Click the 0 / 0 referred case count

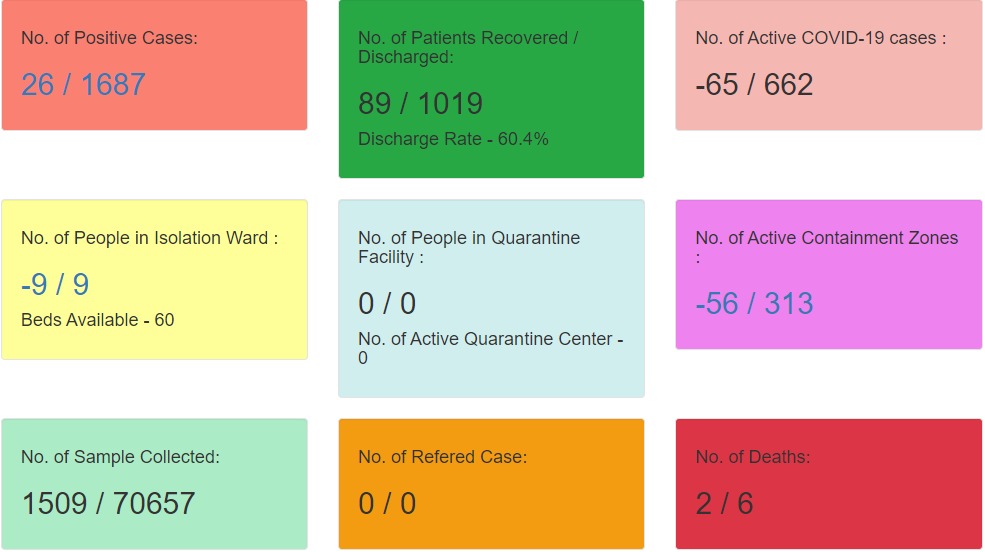(387, 503)
